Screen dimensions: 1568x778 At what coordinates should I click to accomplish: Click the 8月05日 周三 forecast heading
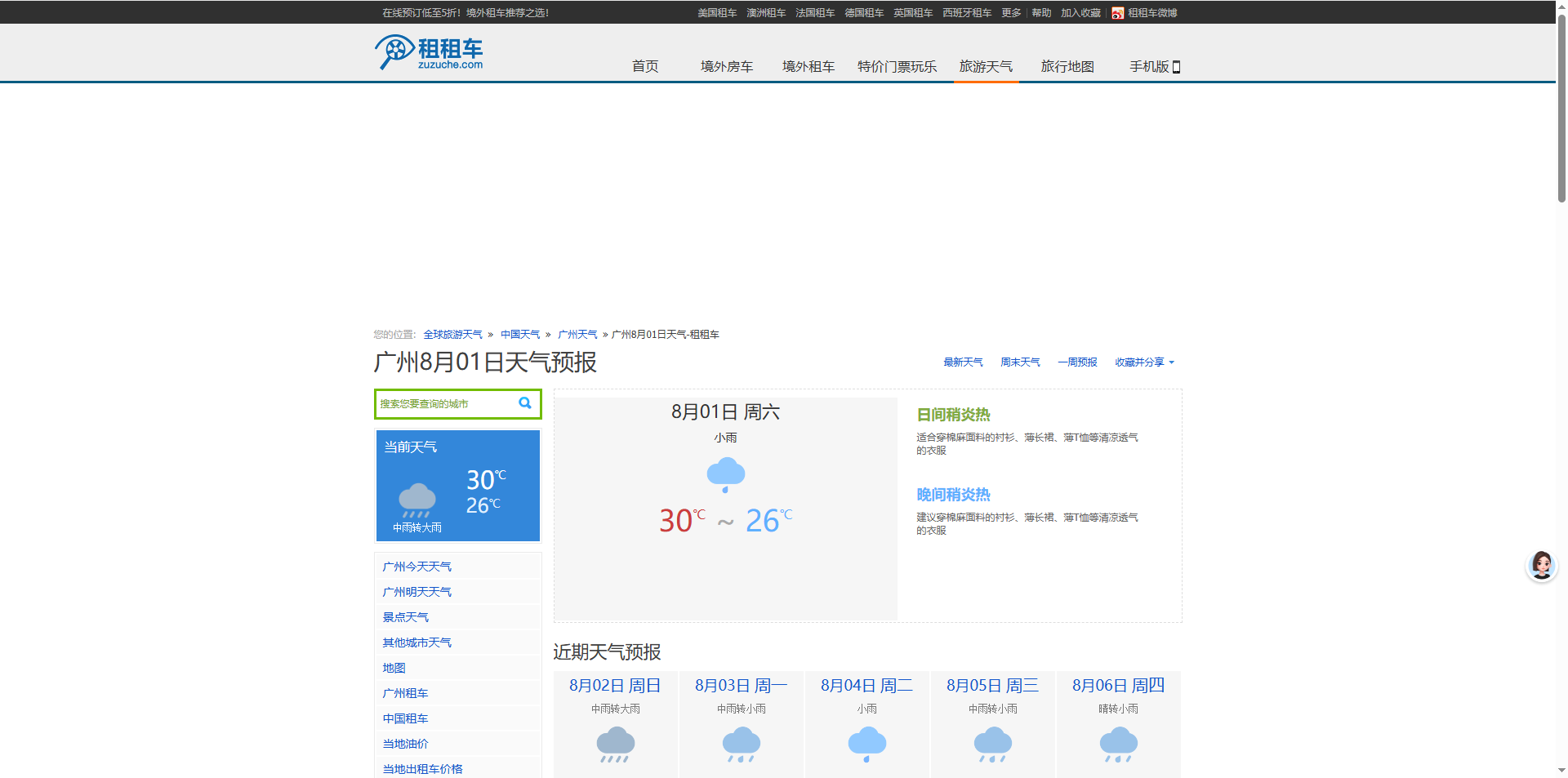992,686
